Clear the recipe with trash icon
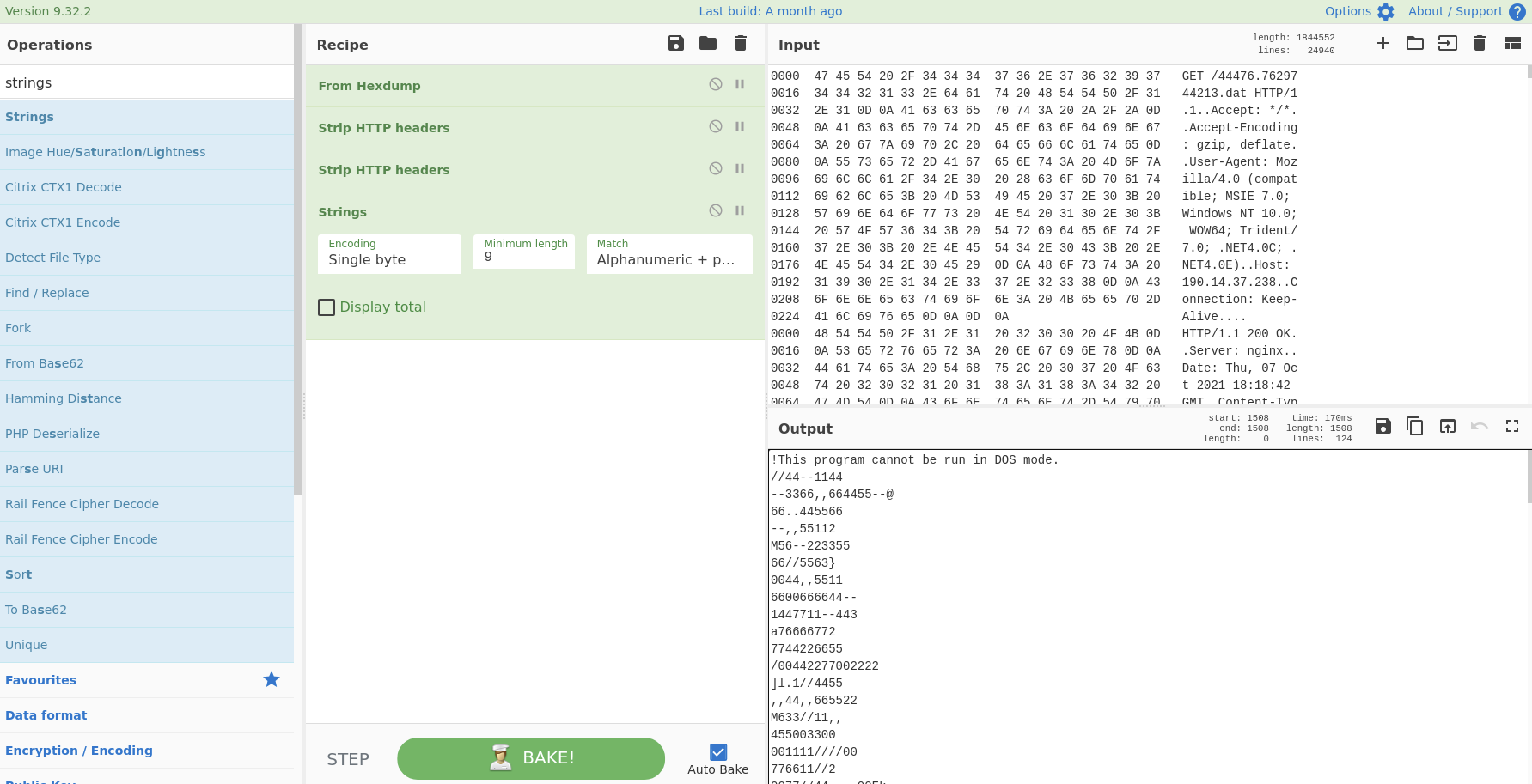 tap(740, 43)
